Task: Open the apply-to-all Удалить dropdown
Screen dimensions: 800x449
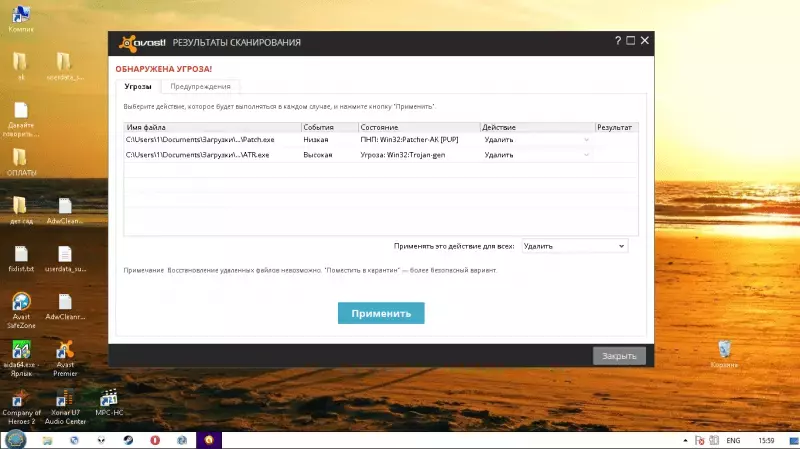Action: pyautogui.click(x=574, y=246)
